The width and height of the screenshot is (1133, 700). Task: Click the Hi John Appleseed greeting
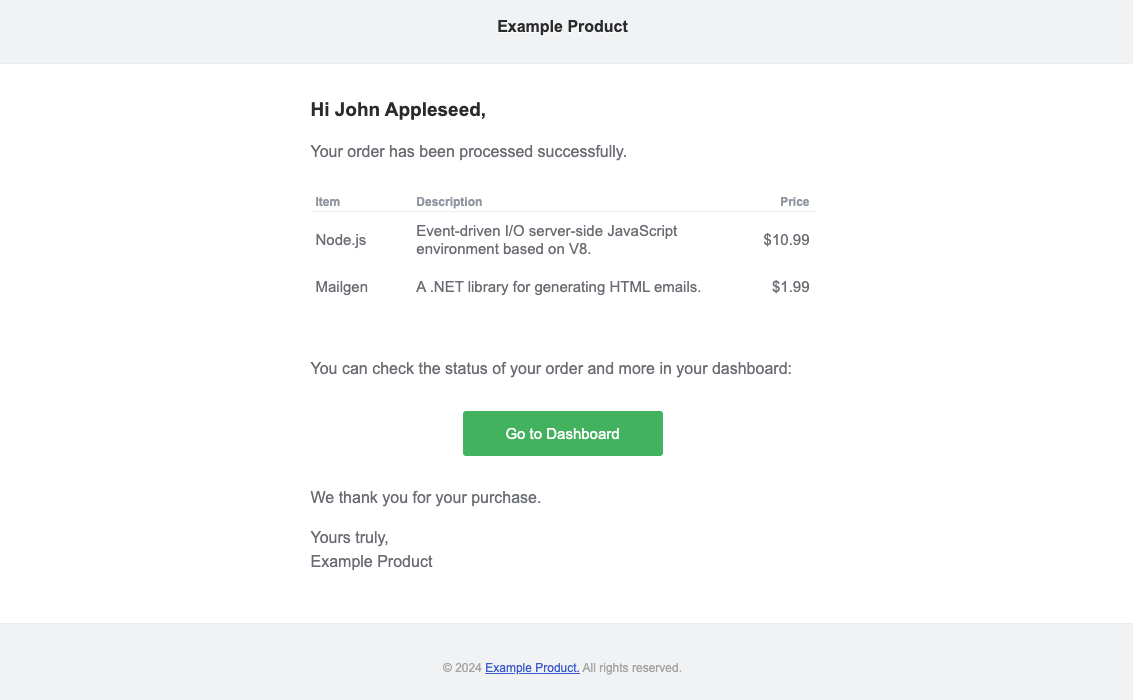[398, 110]
